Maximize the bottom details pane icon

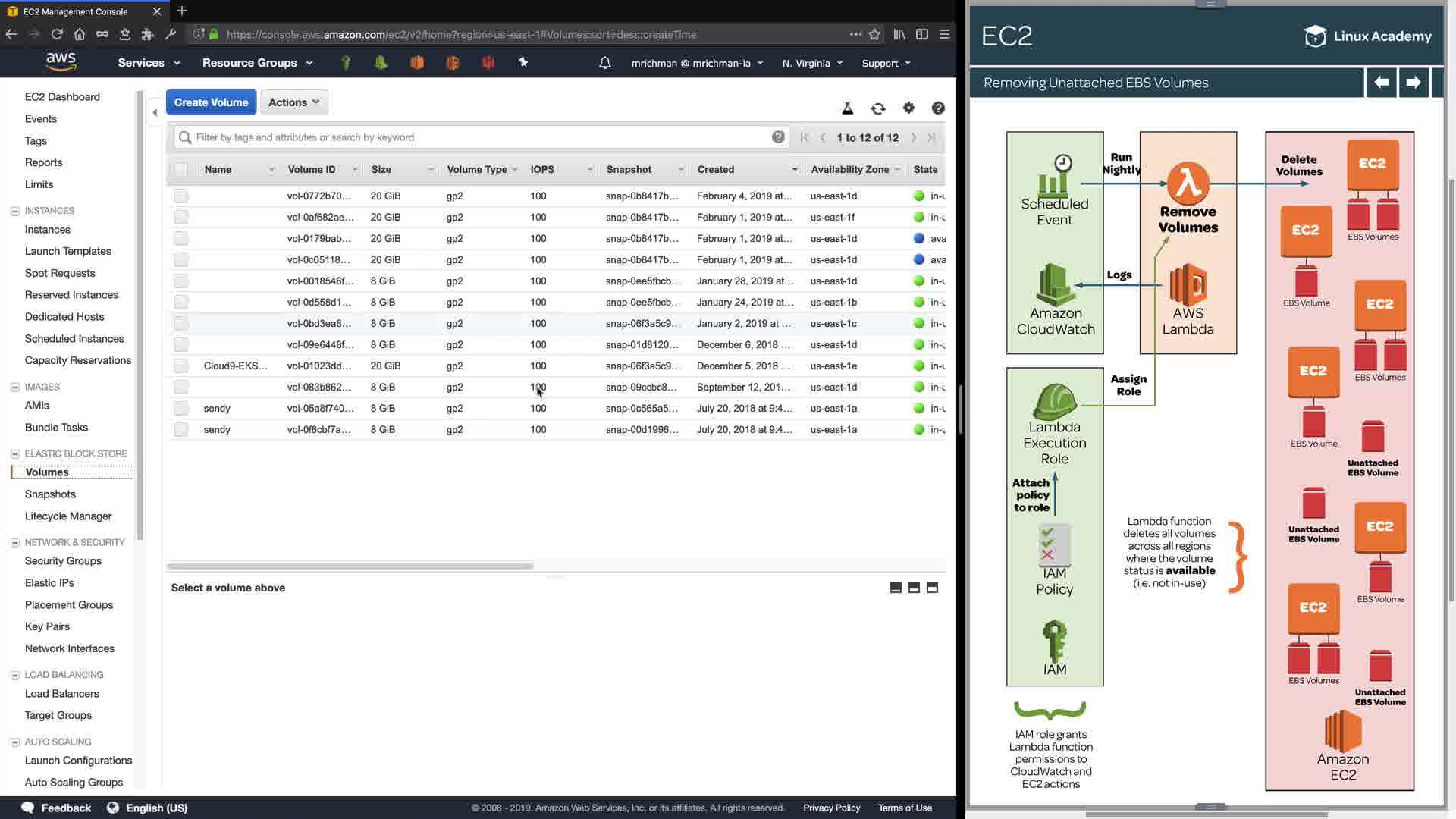(x=932, y=588)
